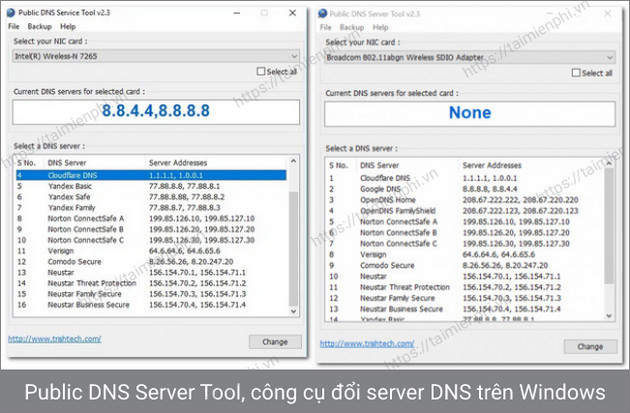Select Norton ConnectSafe A in left list
The width and height of the screenshot is (630, 413).
pyautogui.click(x=151, y=219)
